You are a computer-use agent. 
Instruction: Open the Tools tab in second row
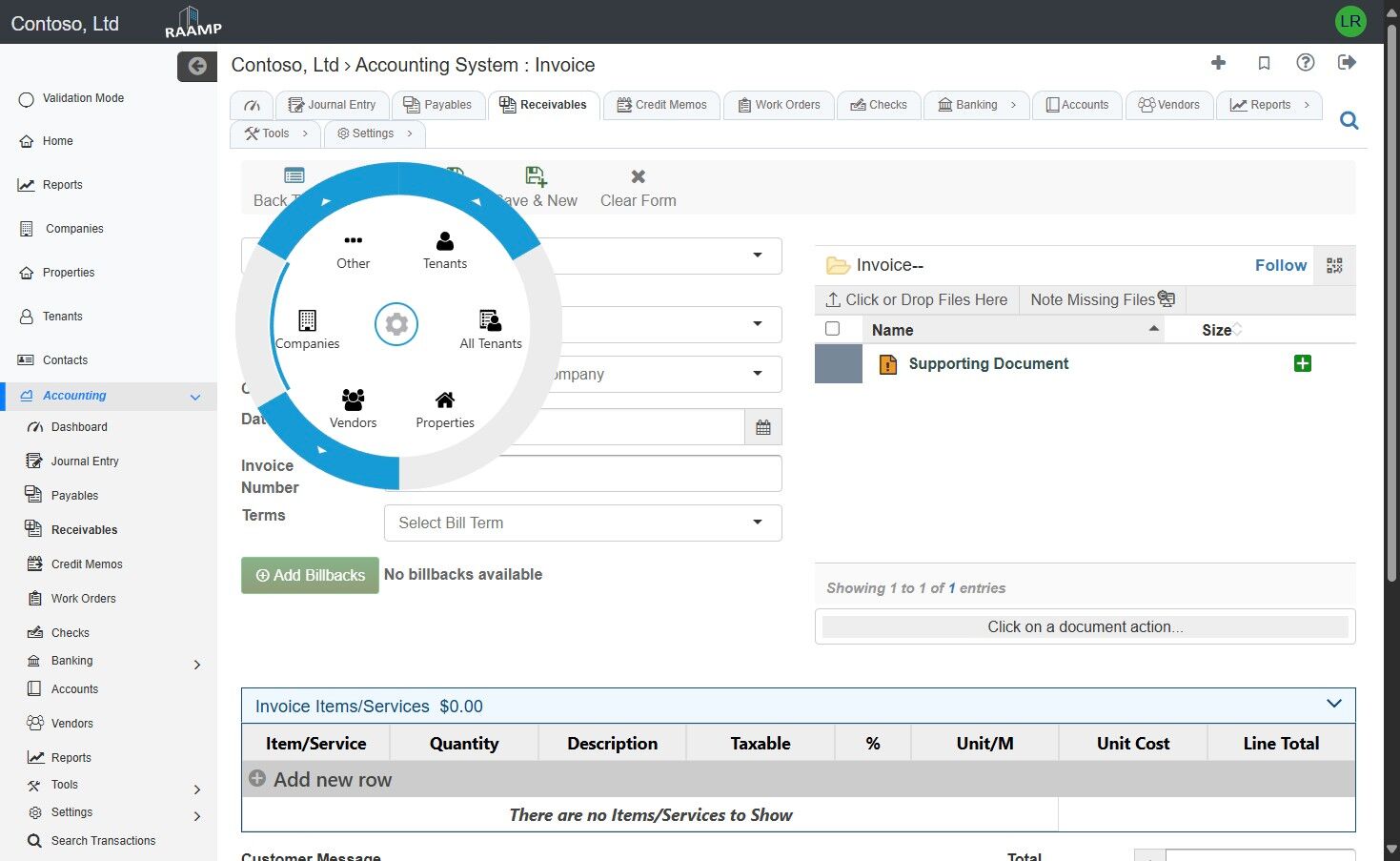point(276,133)
